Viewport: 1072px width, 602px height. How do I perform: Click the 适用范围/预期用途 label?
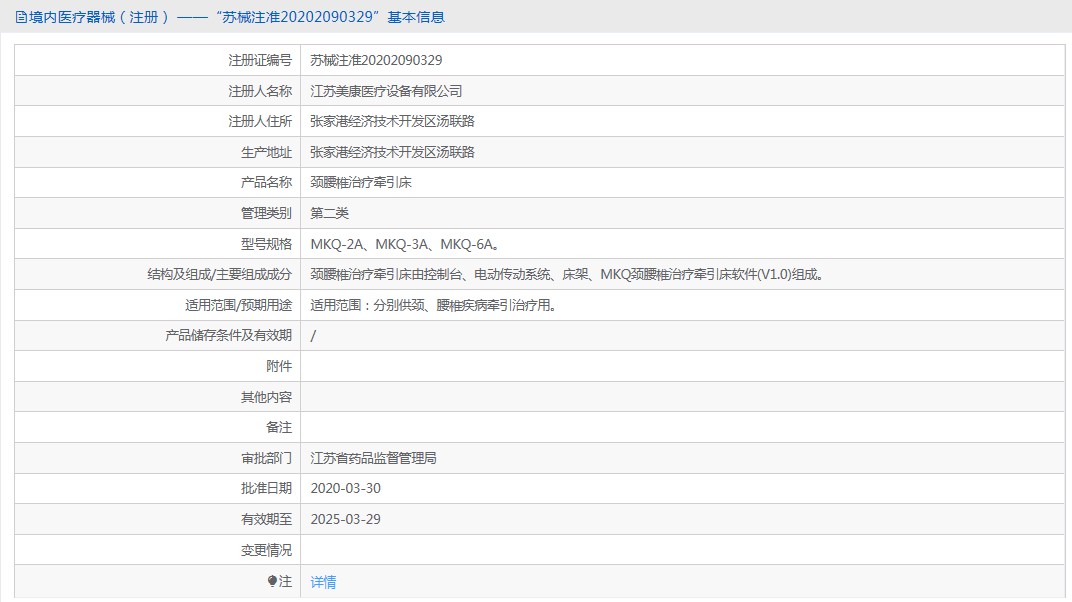pos(238,305)
